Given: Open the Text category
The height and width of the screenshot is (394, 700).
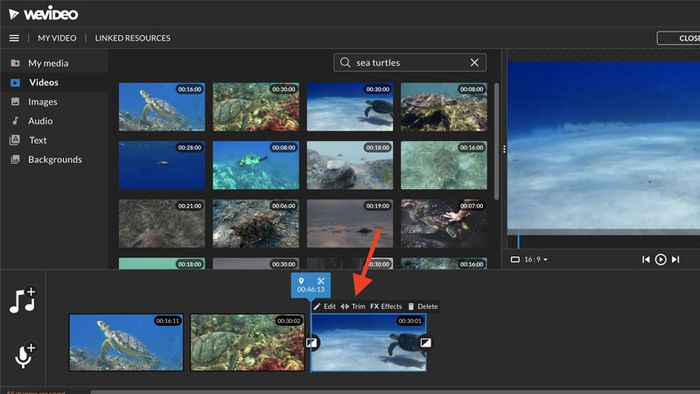Looking at the screenshot, I should click(38, 140).
